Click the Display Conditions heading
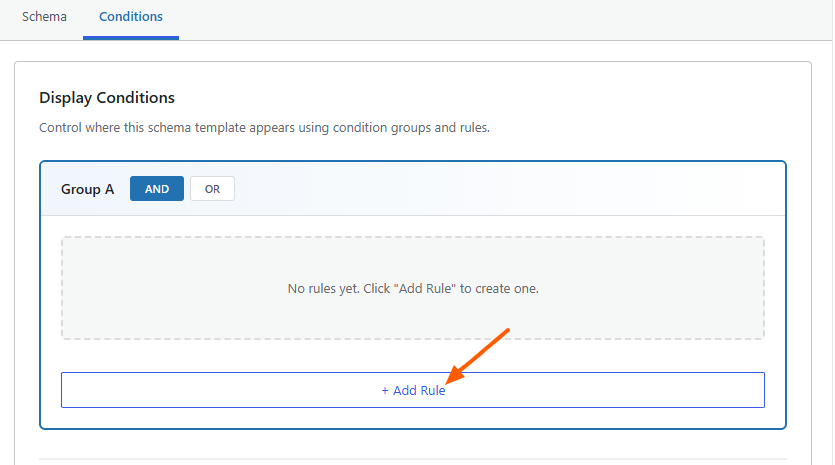Screen dimensions: 835x465 click(107, 97)
